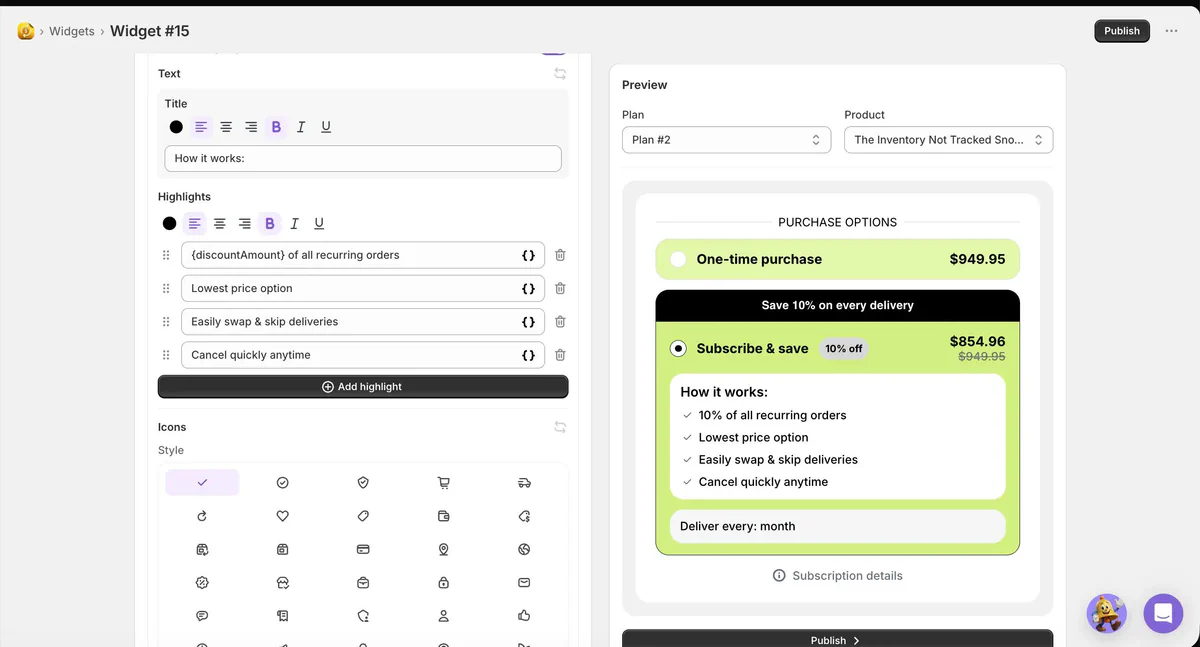Center-align the Title text
1200x647 pixels.
tap(226, 127)
